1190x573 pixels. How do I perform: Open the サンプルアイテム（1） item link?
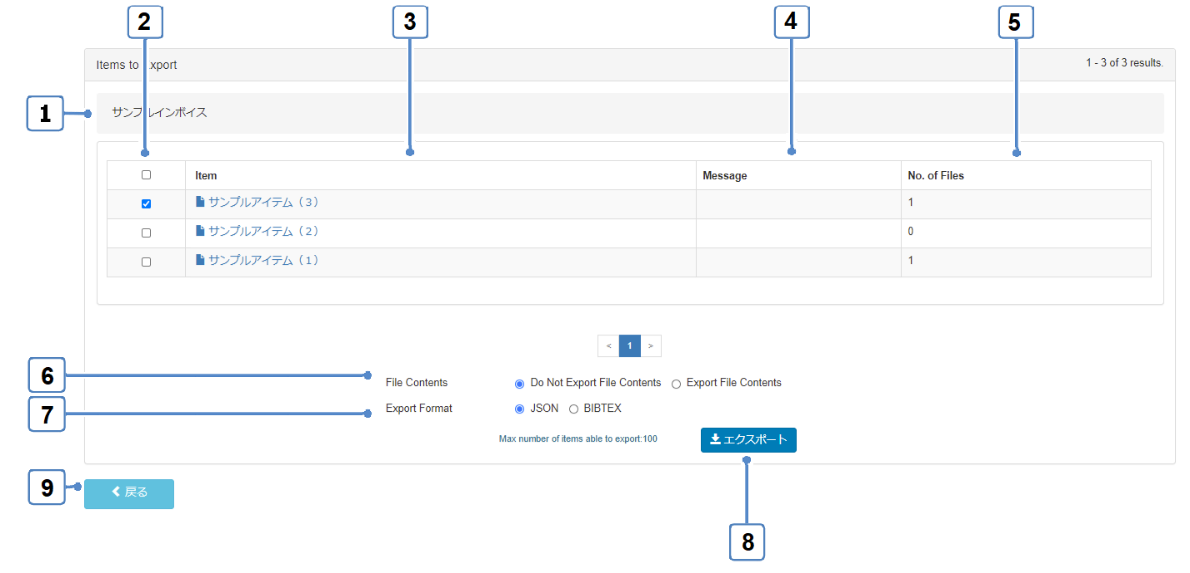[263, 260]
